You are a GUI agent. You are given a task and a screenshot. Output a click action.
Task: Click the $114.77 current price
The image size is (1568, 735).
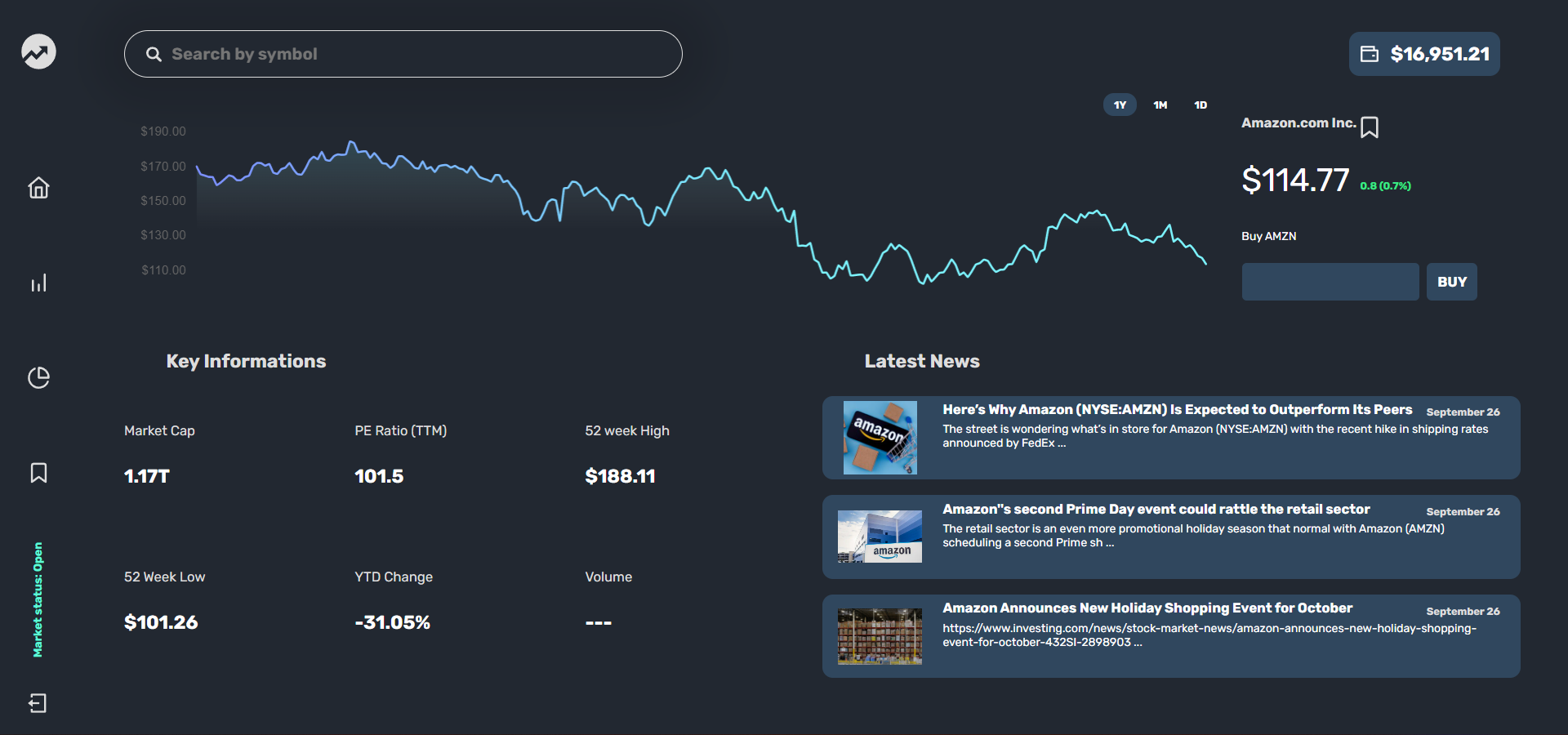point(1295,180)
